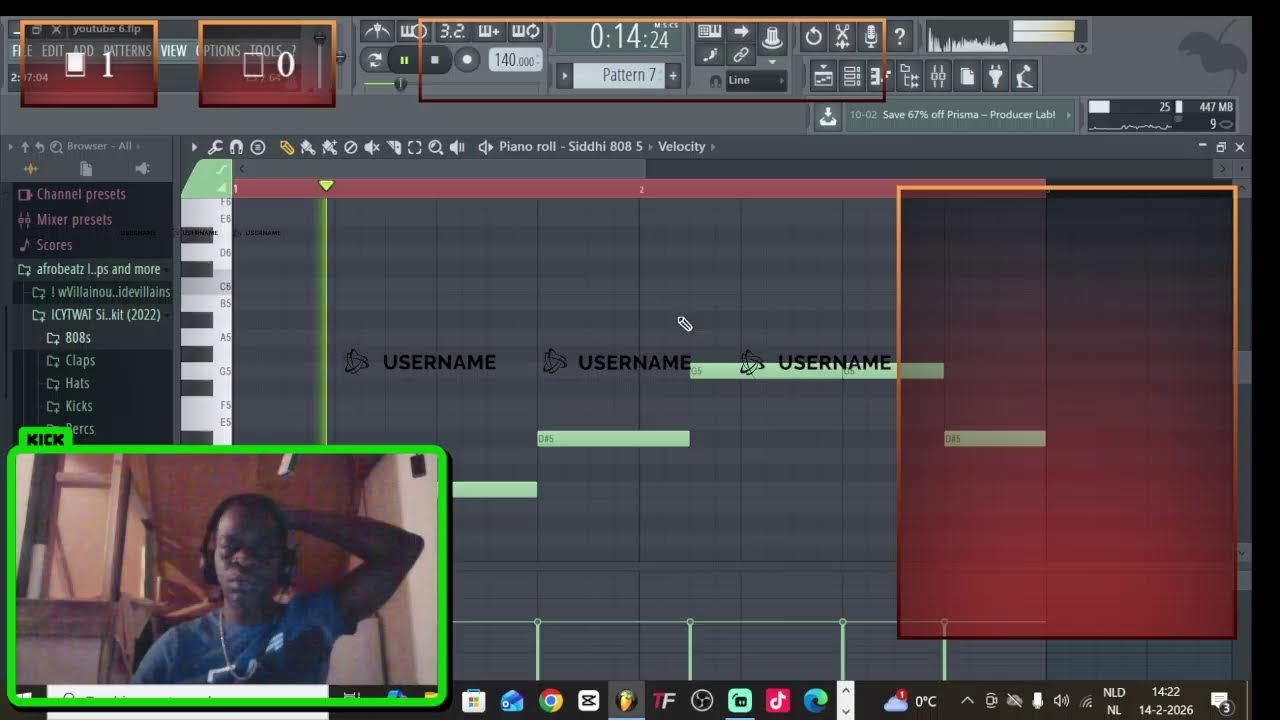The height and width of the screenshot is (720, 1280).
Task: Collapse the afrobeatz l..ps and more folder
Action: (x=98, y=269)
